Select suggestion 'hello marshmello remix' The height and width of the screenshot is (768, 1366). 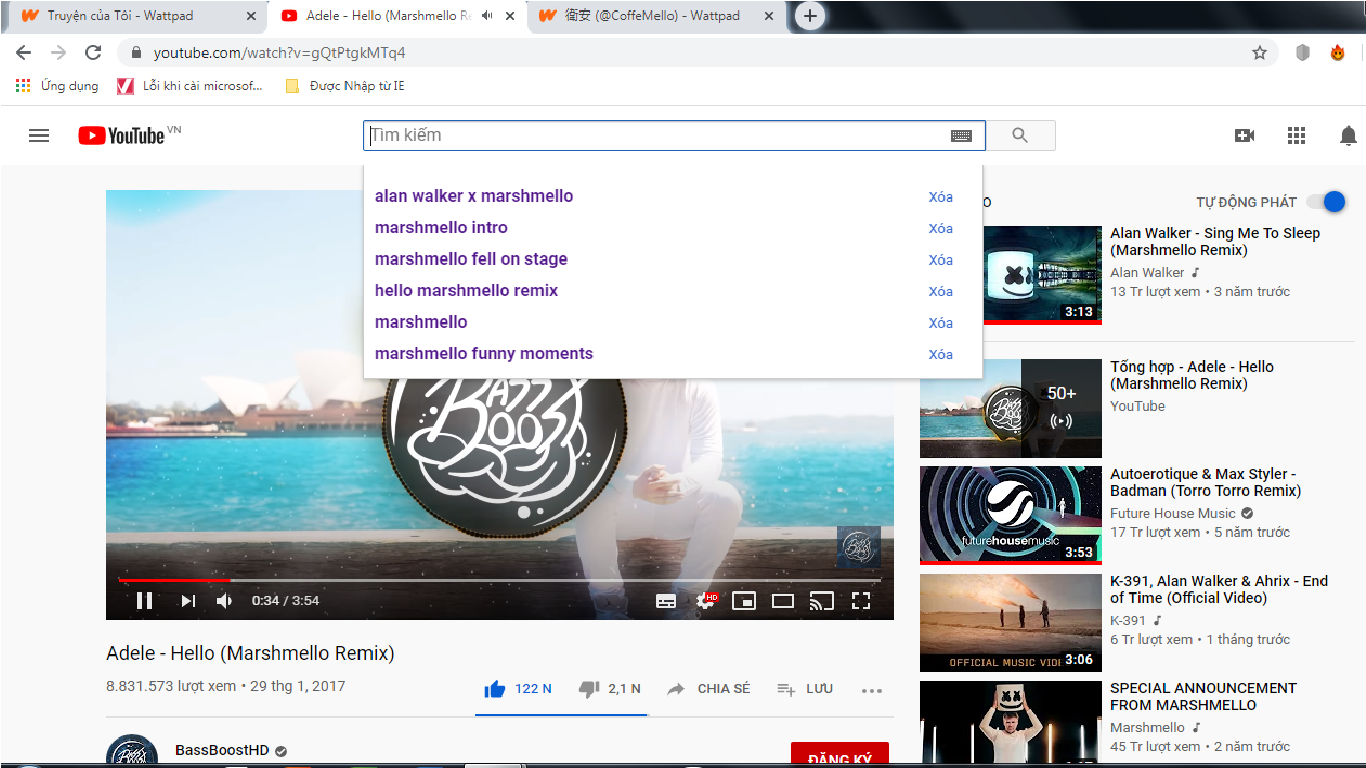pyautogui.click(x=466, y=290)
